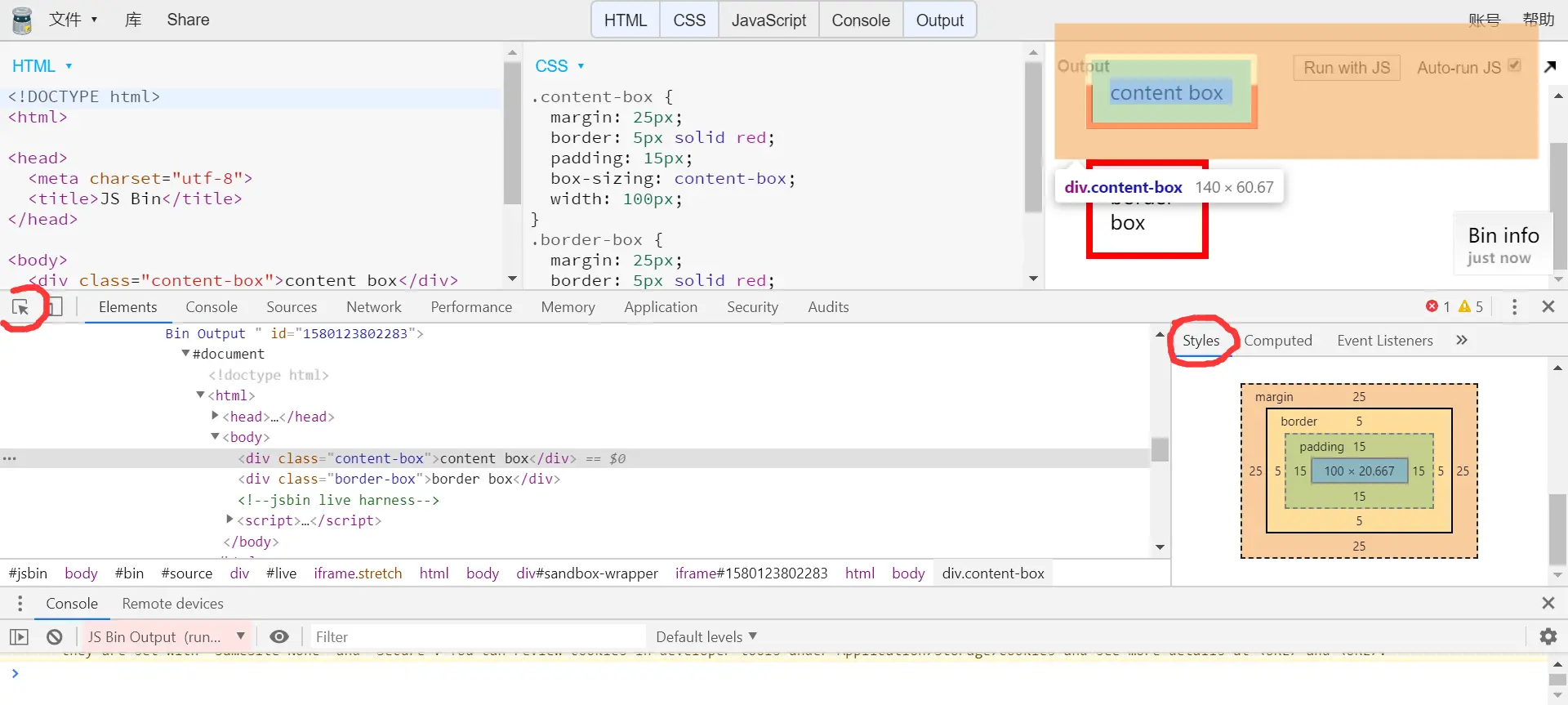Click the ellipsis beside the selected DOM row

(x=10, y=458)
